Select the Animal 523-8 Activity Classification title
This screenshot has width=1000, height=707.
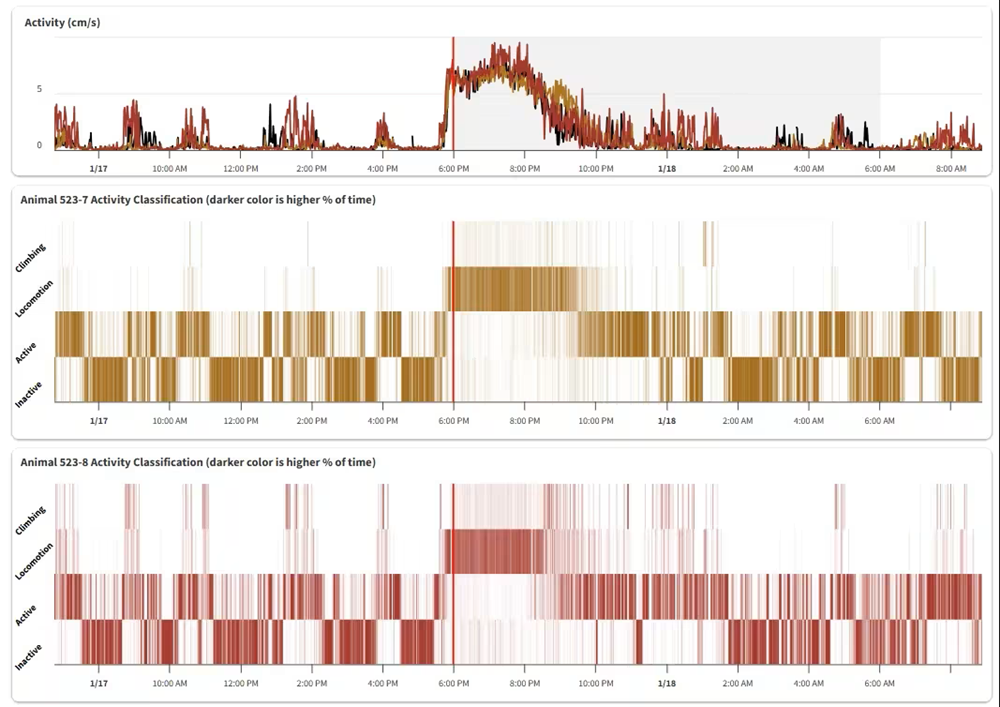pyautogui.click(x=198, y=462)
